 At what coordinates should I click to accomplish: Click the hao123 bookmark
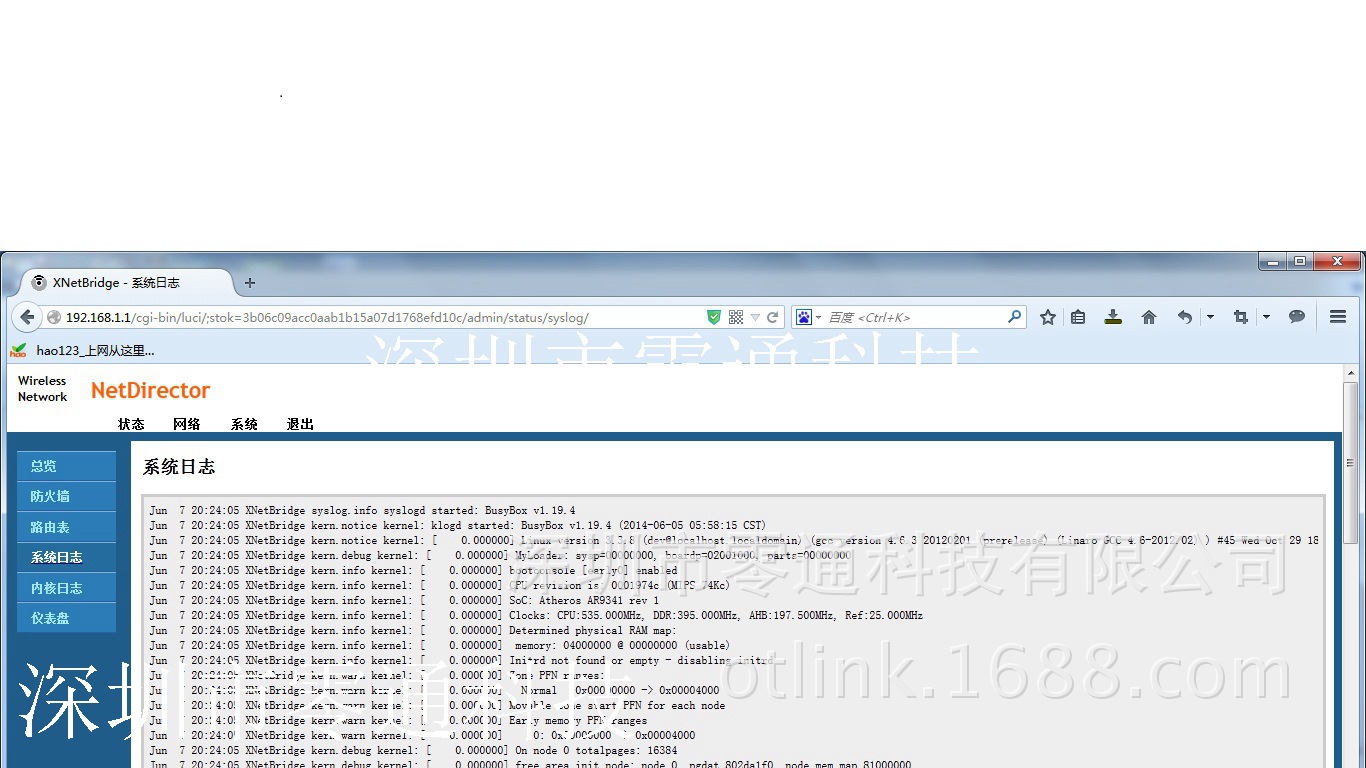click(x=83, y=350)
